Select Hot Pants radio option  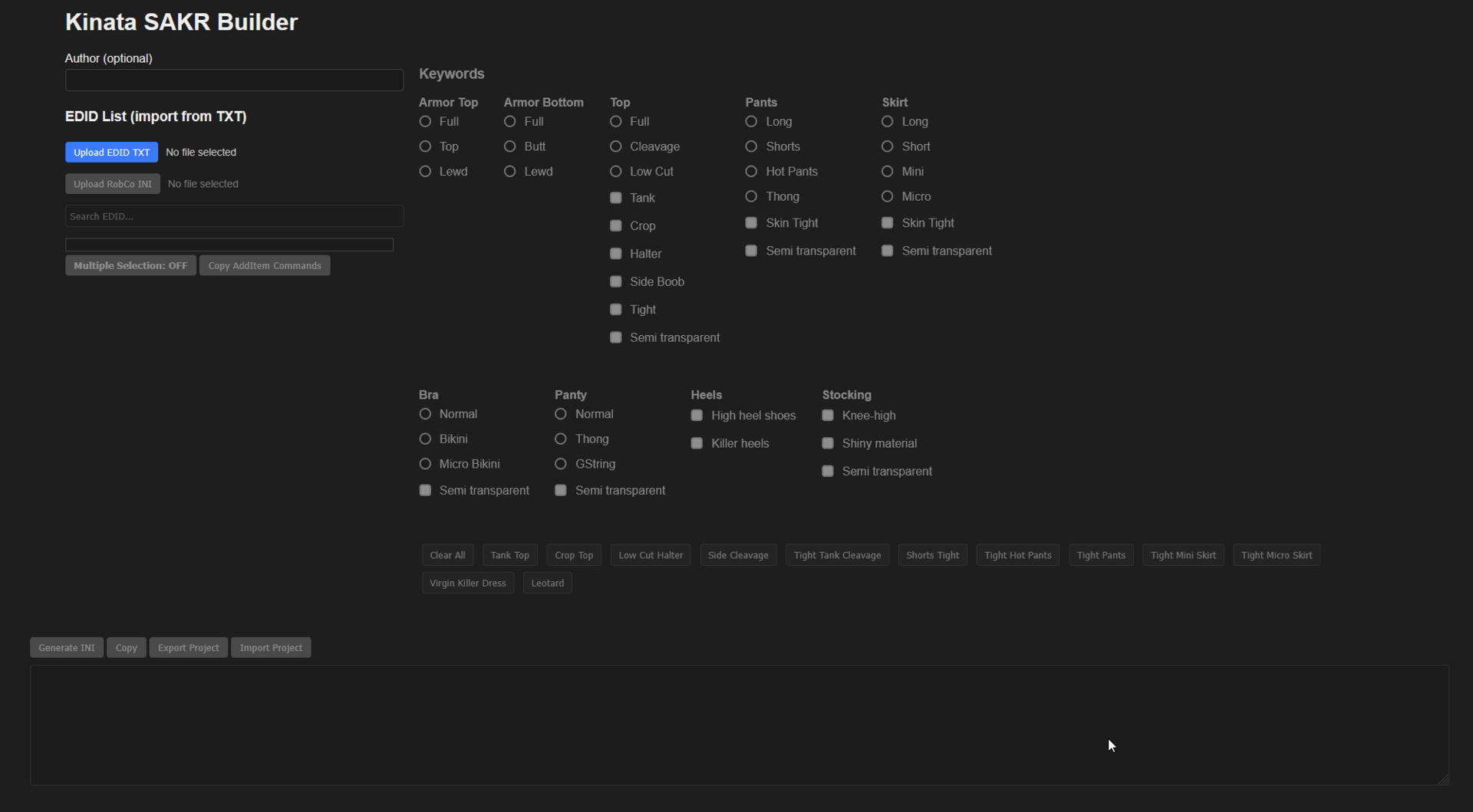coord(751,172)
